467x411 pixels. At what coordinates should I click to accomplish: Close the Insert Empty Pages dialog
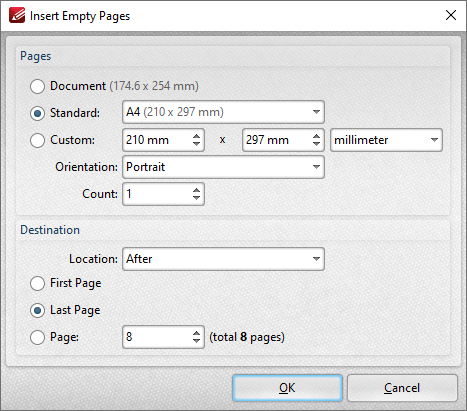pyautogui.click(x=451, y=15)
